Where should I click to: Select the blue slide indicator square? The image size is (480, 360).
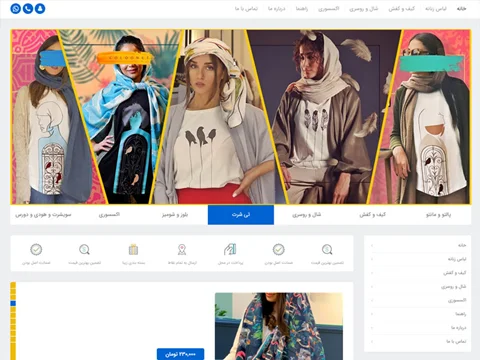[x=13, y=303]
